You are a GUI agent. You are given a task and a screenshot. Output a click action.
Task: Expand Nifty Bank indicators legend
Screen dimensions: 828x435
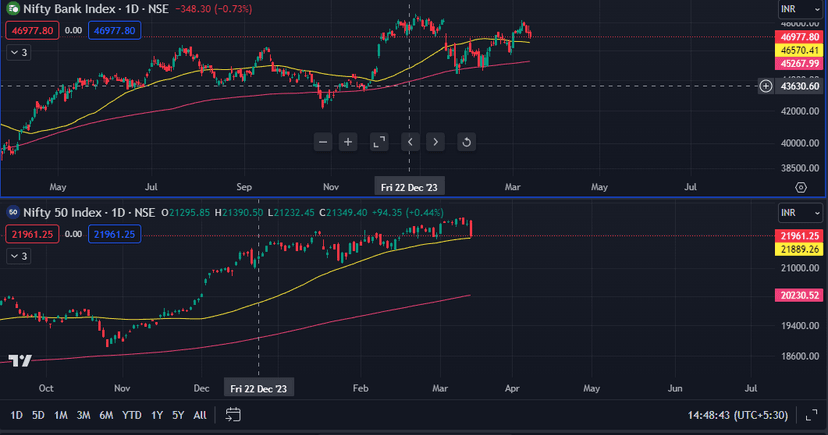coord(19,53)
